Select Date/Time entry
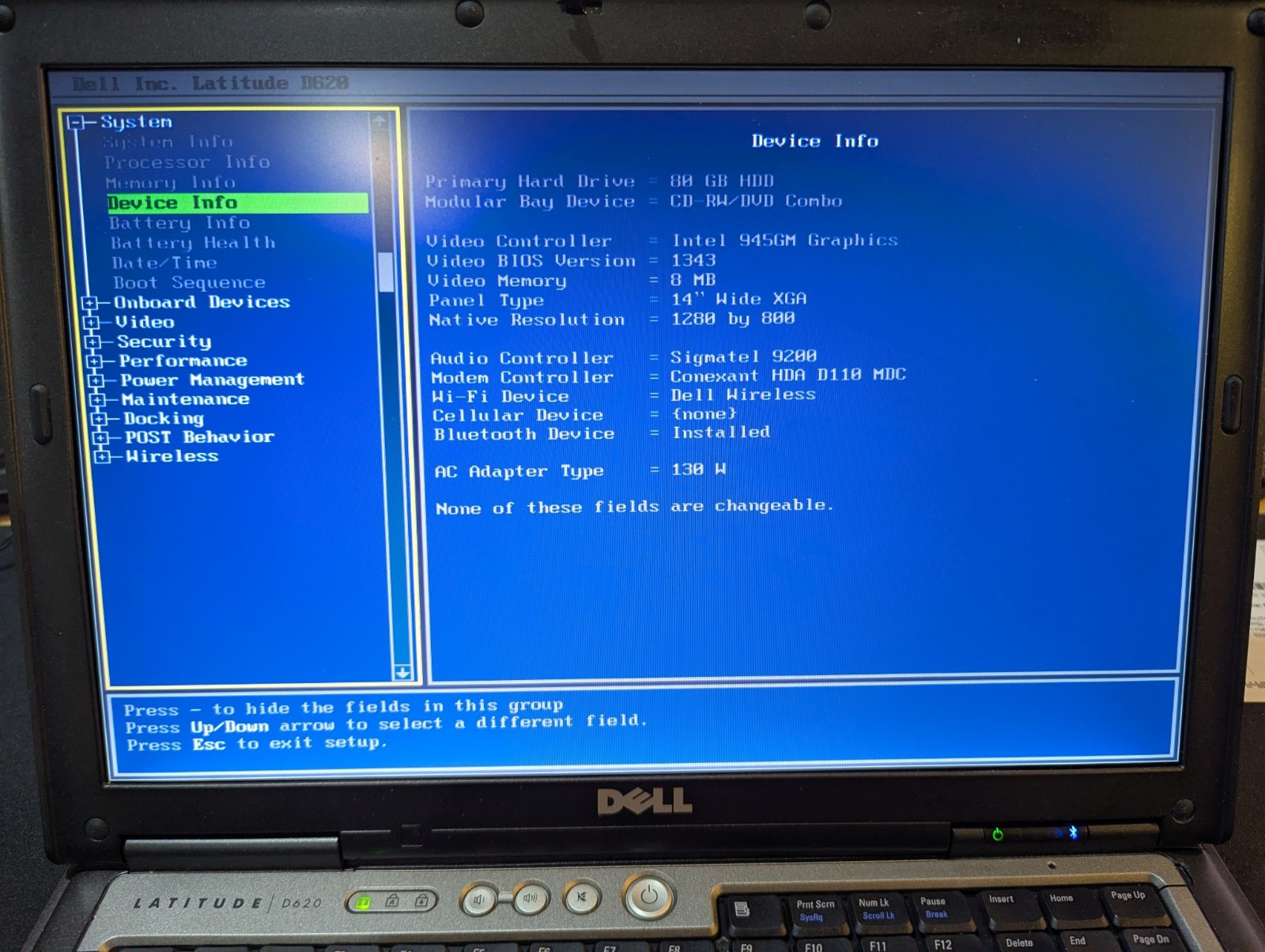Viewport: 1265px width, 952px height. coord(164,263)
